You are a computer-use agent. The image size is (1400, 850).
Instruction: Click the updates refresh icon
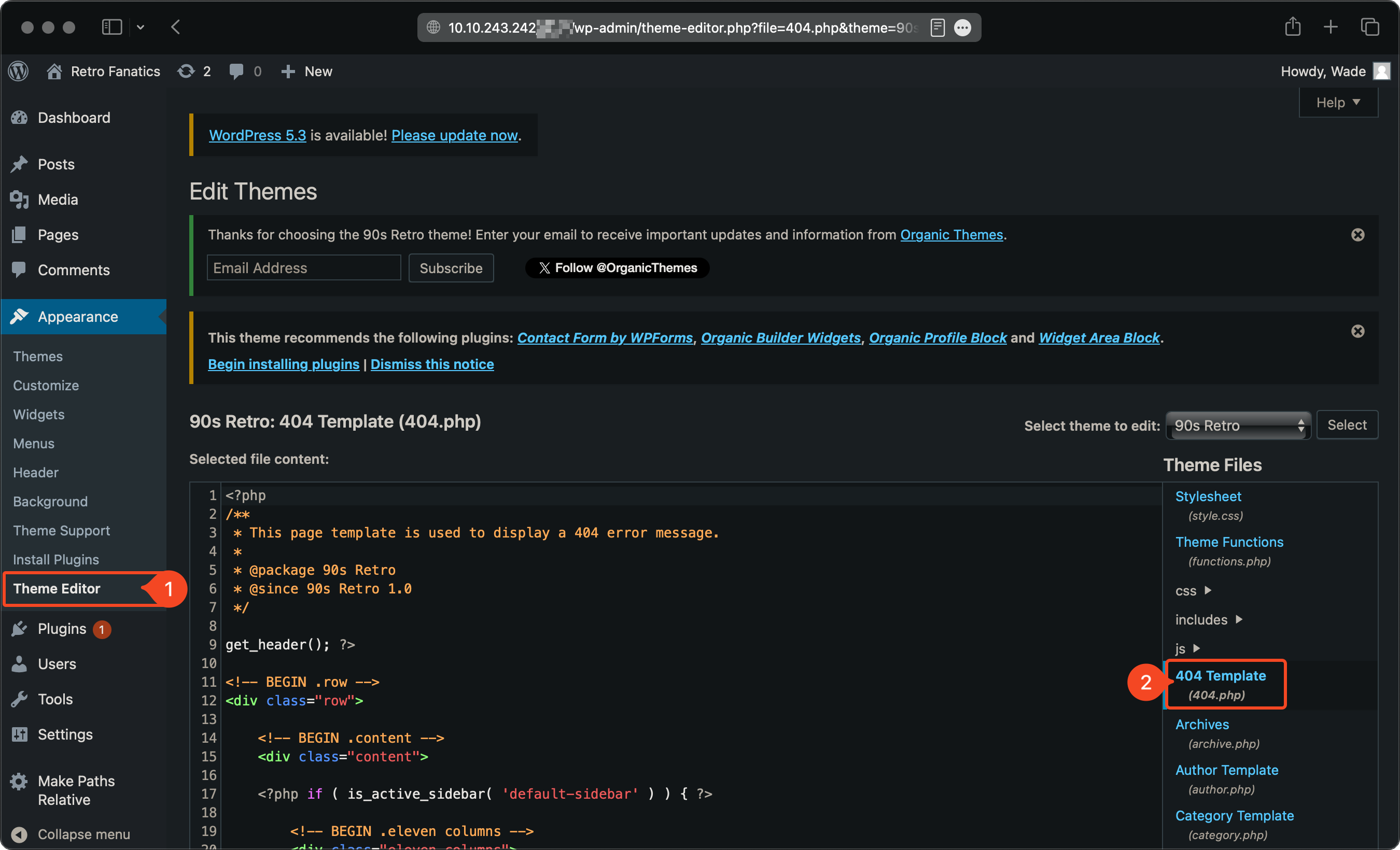[x=186, y=71]
